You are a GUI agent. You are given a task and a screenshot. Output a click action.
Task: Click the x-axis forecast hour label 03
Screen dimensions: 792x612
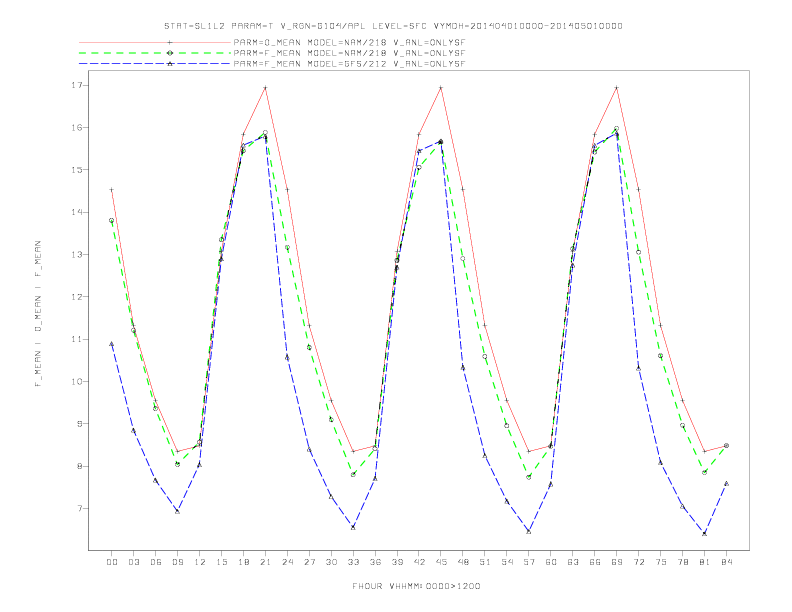tap(134, 562)
